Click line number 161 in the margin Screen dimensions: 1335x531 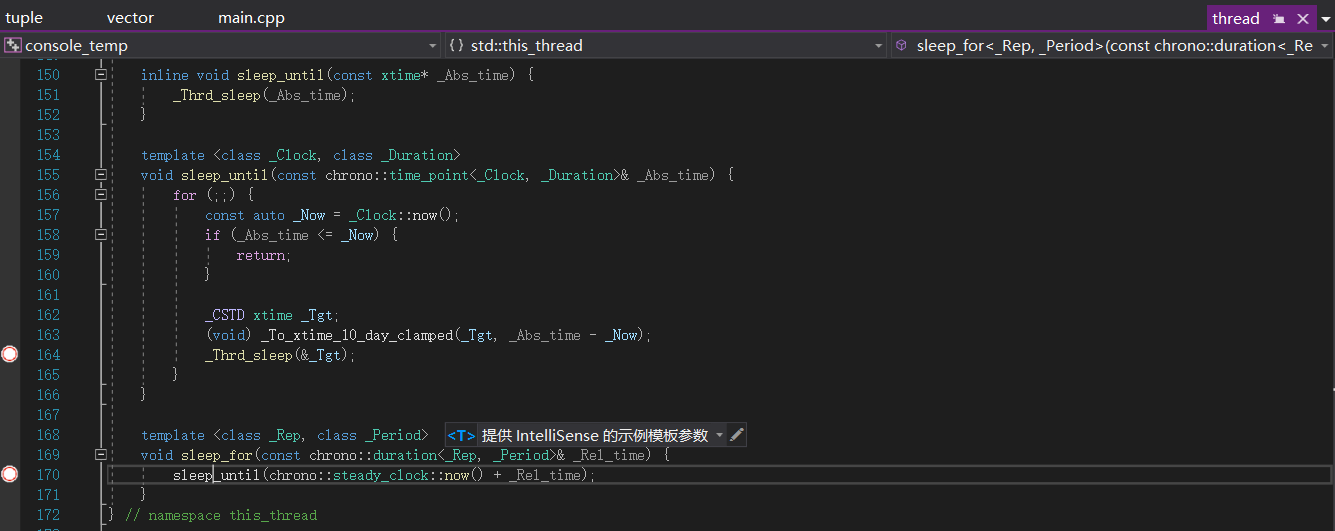(x=48, y=295)
